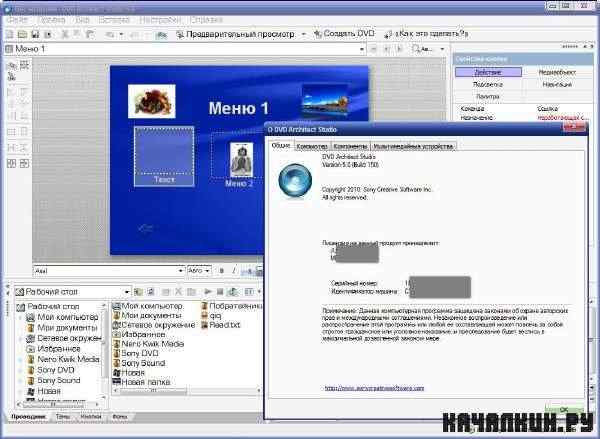Click the explorer delete X icon
The height and width of the screenshot is (439, 600).
tap(178, 292)
